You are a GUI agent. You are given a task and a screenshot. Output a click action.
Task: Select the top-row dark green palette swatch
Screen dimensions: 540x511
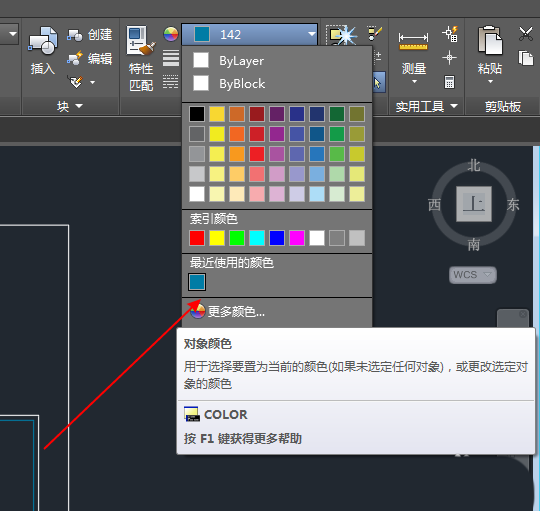click(x=337, y=114)
